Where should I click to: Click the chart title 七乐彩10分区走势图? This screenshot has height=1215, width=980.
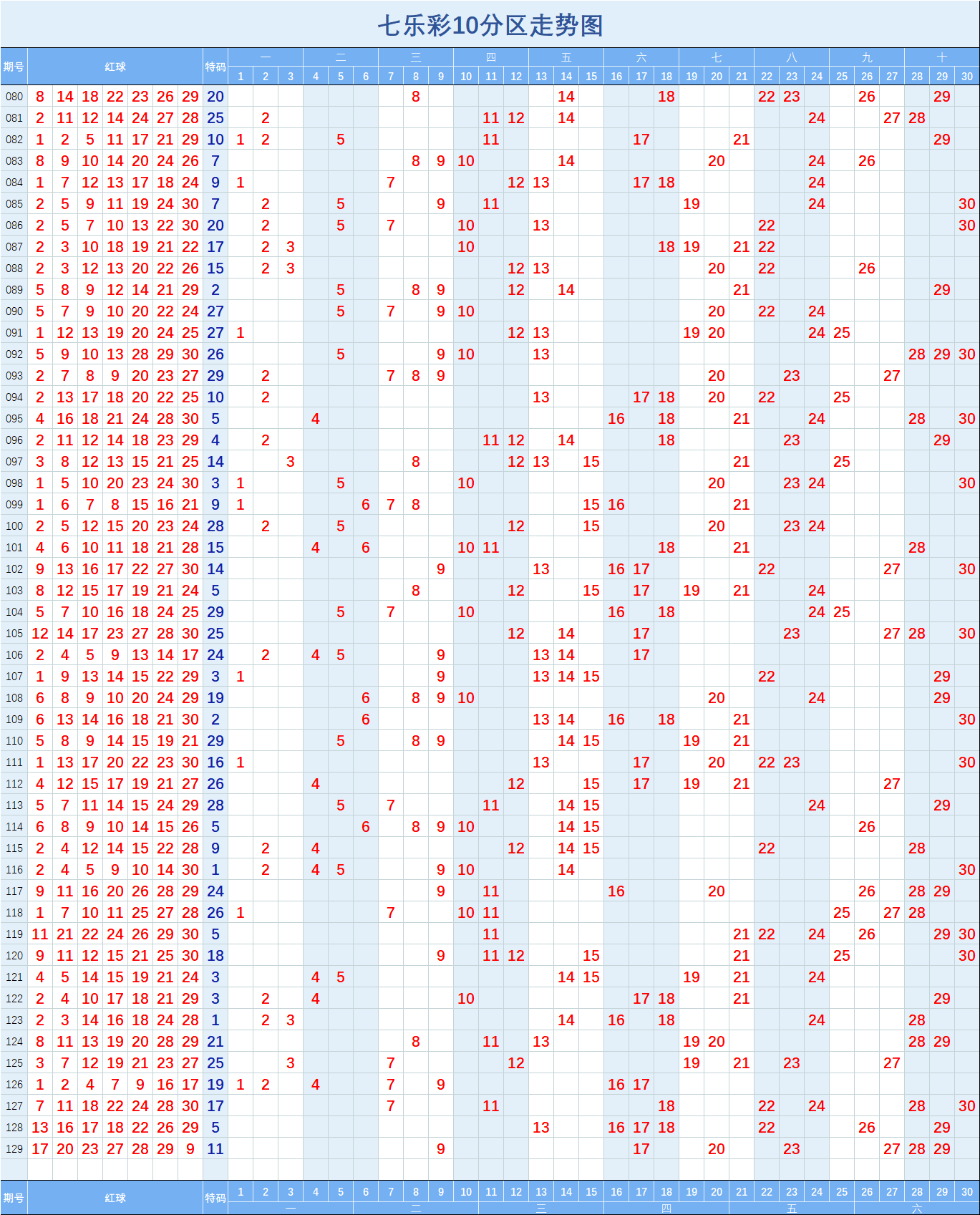tap(490, 26)
